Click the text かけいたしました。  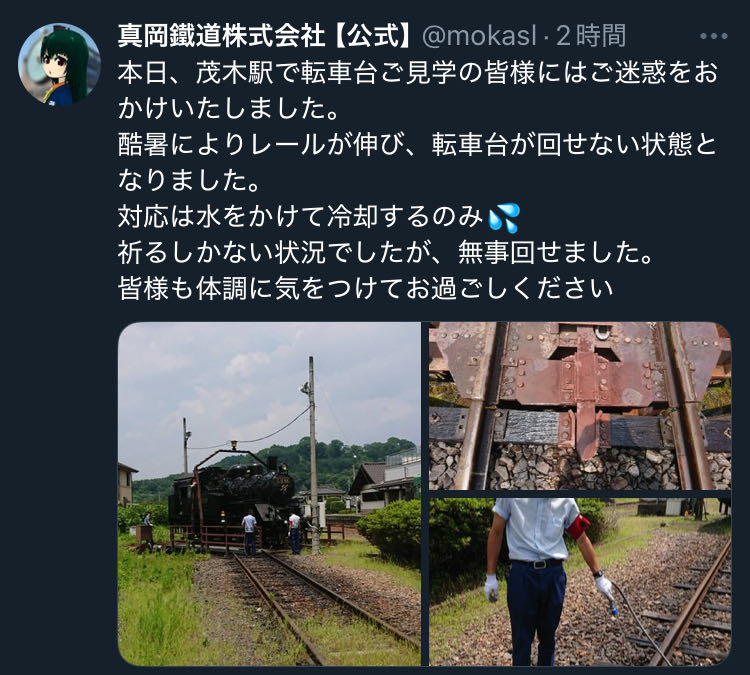coord(229,109)
